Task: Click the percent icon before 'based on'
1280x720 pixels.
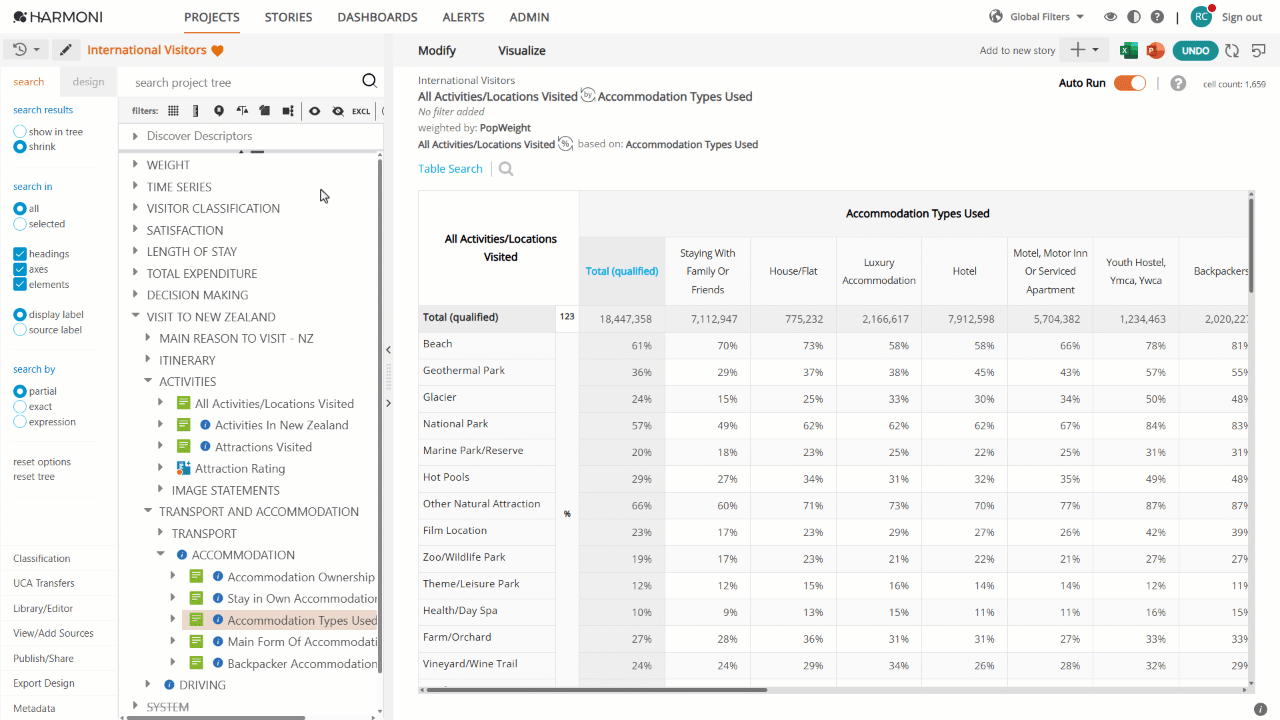Action: click(x=565, y=144)
